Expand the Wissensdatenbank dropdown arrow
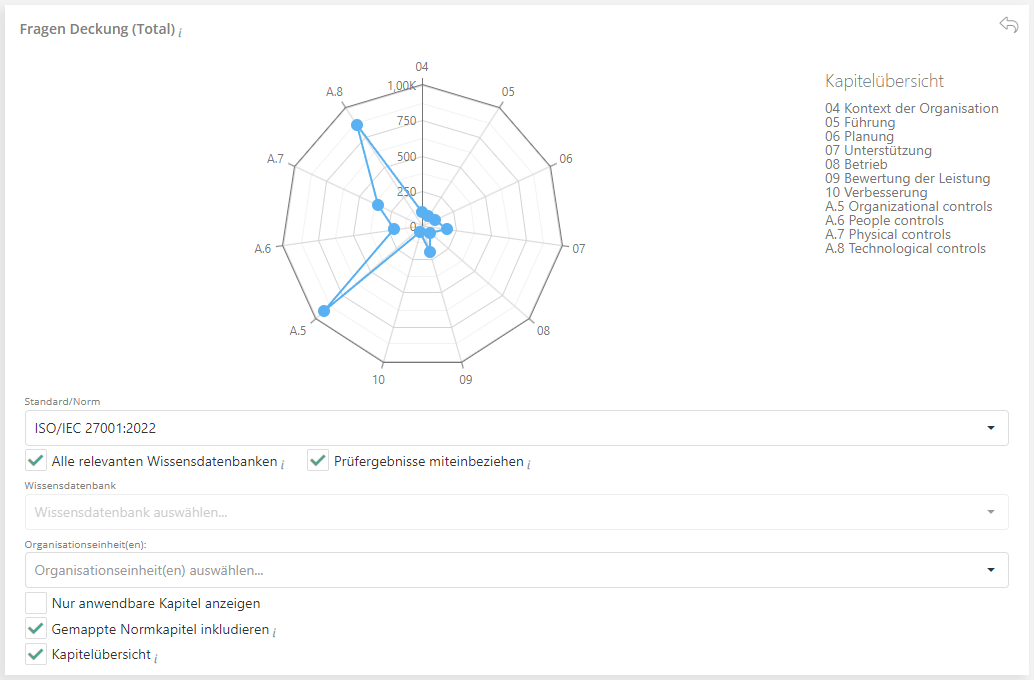Viewport: 1034px width, 680px height. [x=990, y=512]
